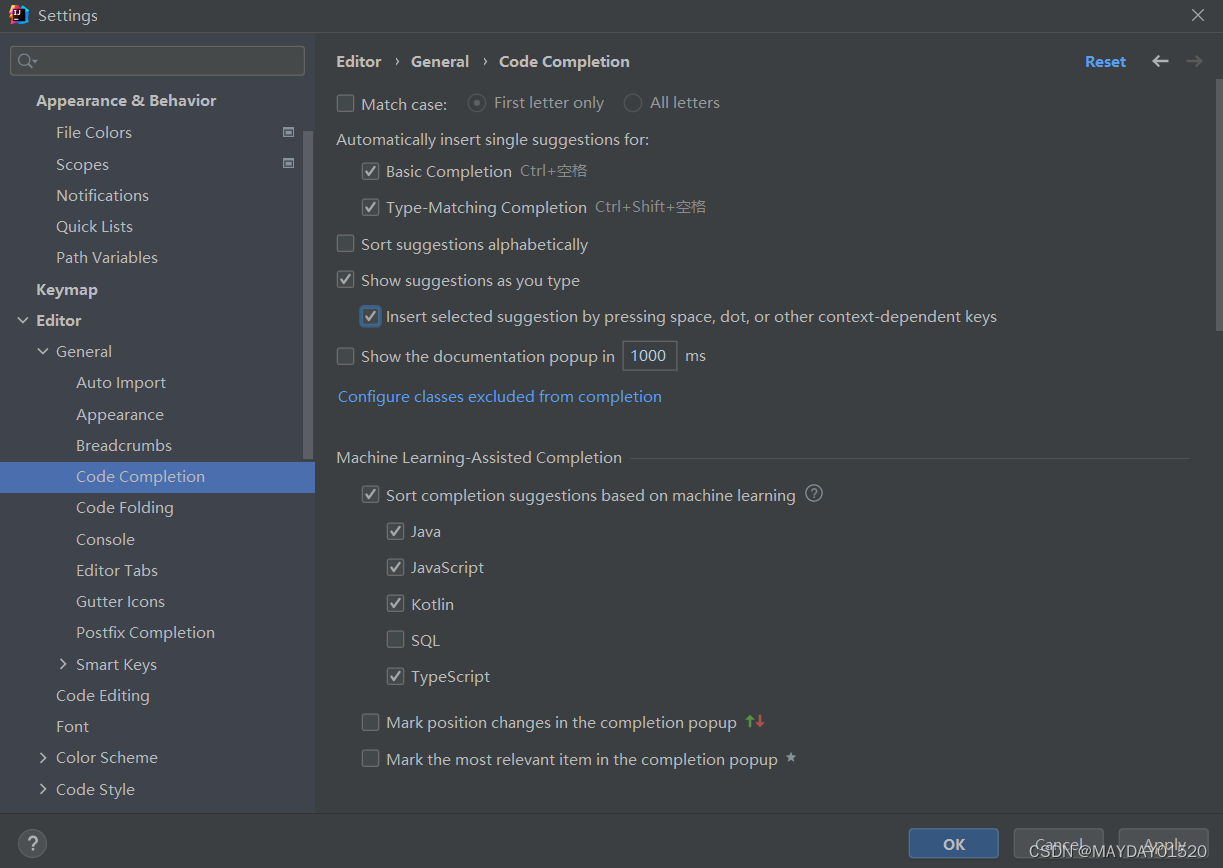Click the help question mark icon
This screenshot has height=868, width=1223.
[x=32, y=843]
